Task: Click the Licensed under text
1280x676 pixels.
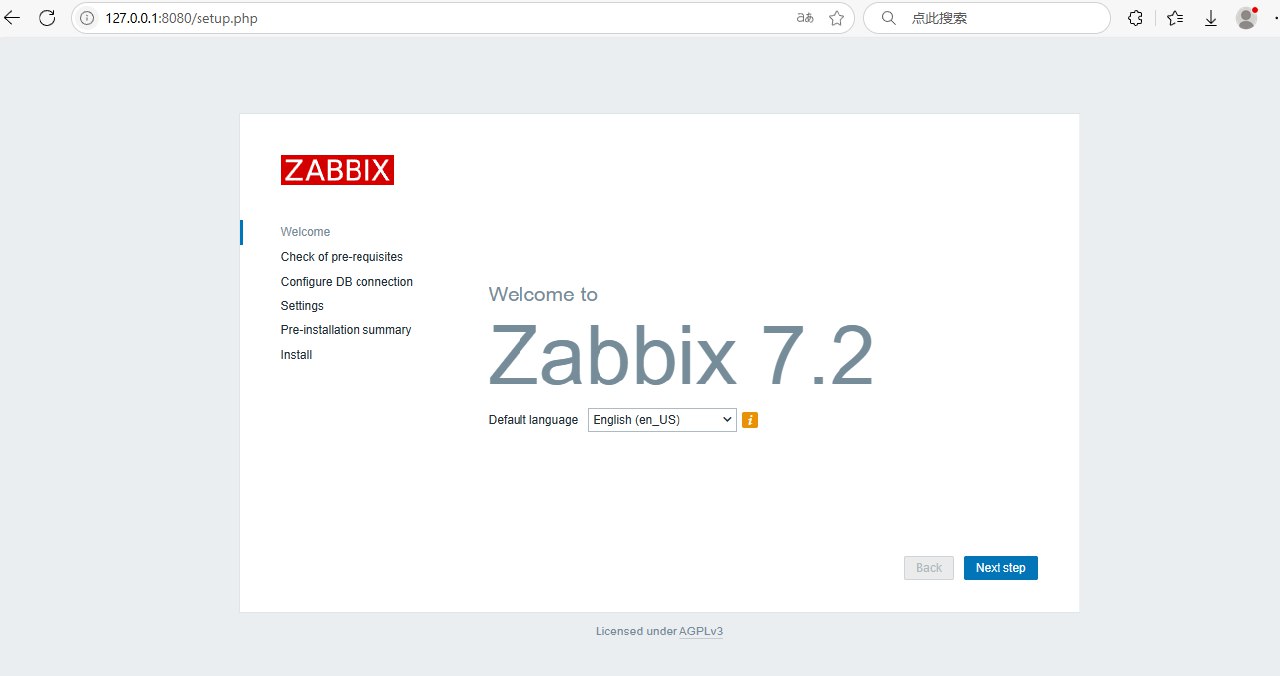Action: [636, 631]
